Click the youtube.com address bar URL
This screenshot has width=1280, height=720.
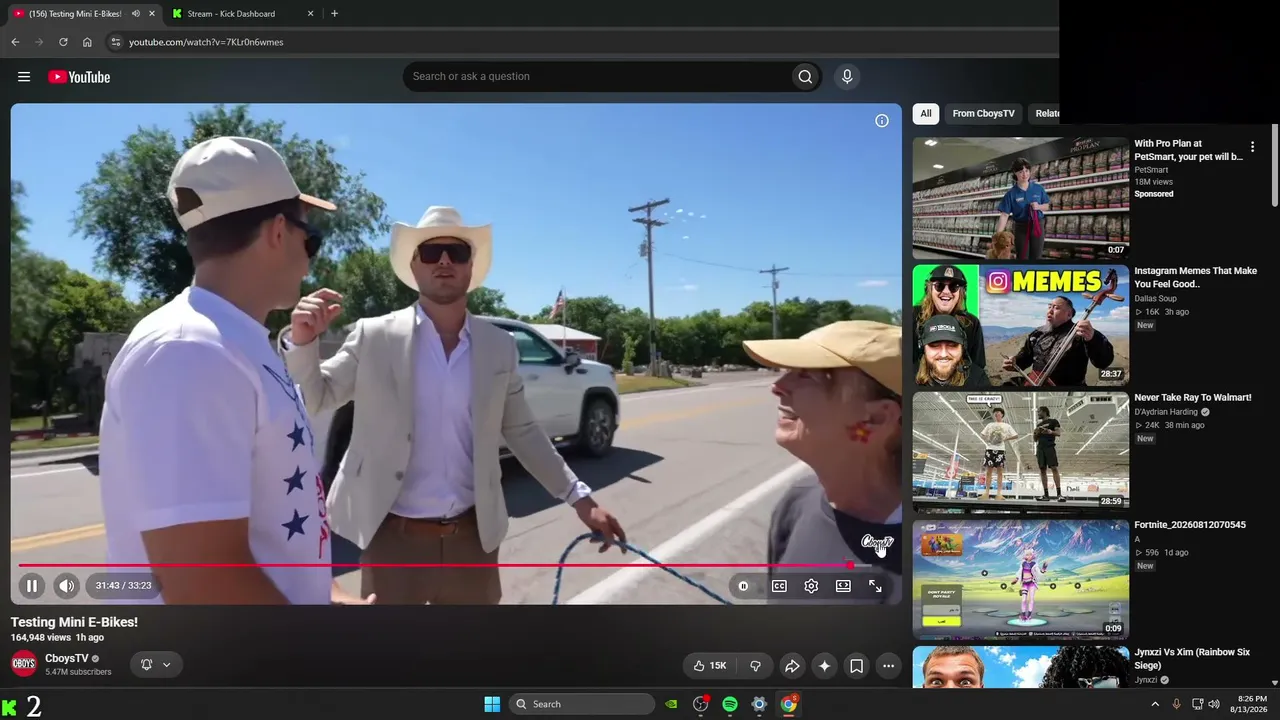206,42
